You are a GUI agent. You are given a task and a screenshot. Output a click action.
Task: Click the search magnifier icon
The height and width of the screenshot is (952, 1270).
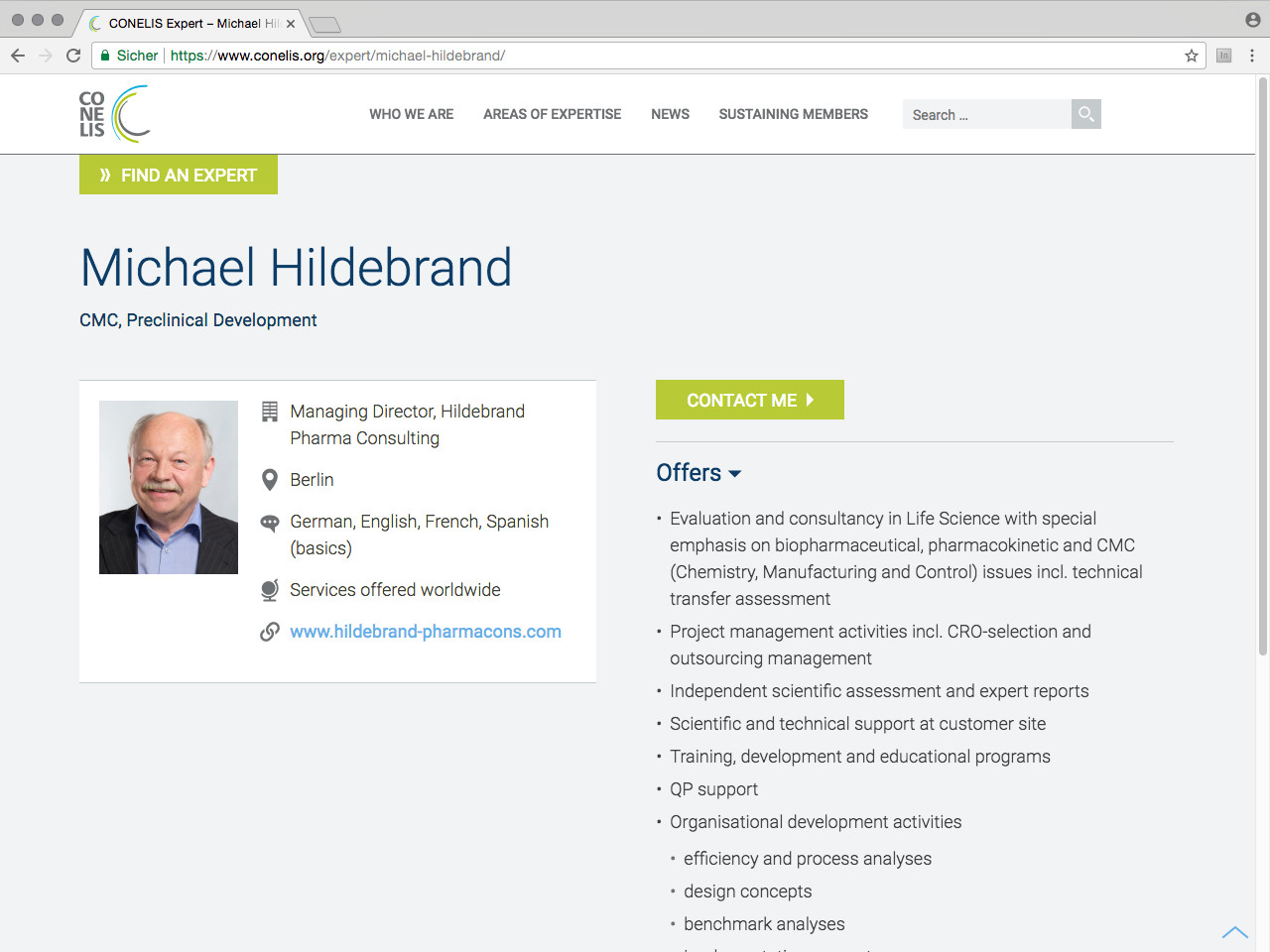point(1086,114)
